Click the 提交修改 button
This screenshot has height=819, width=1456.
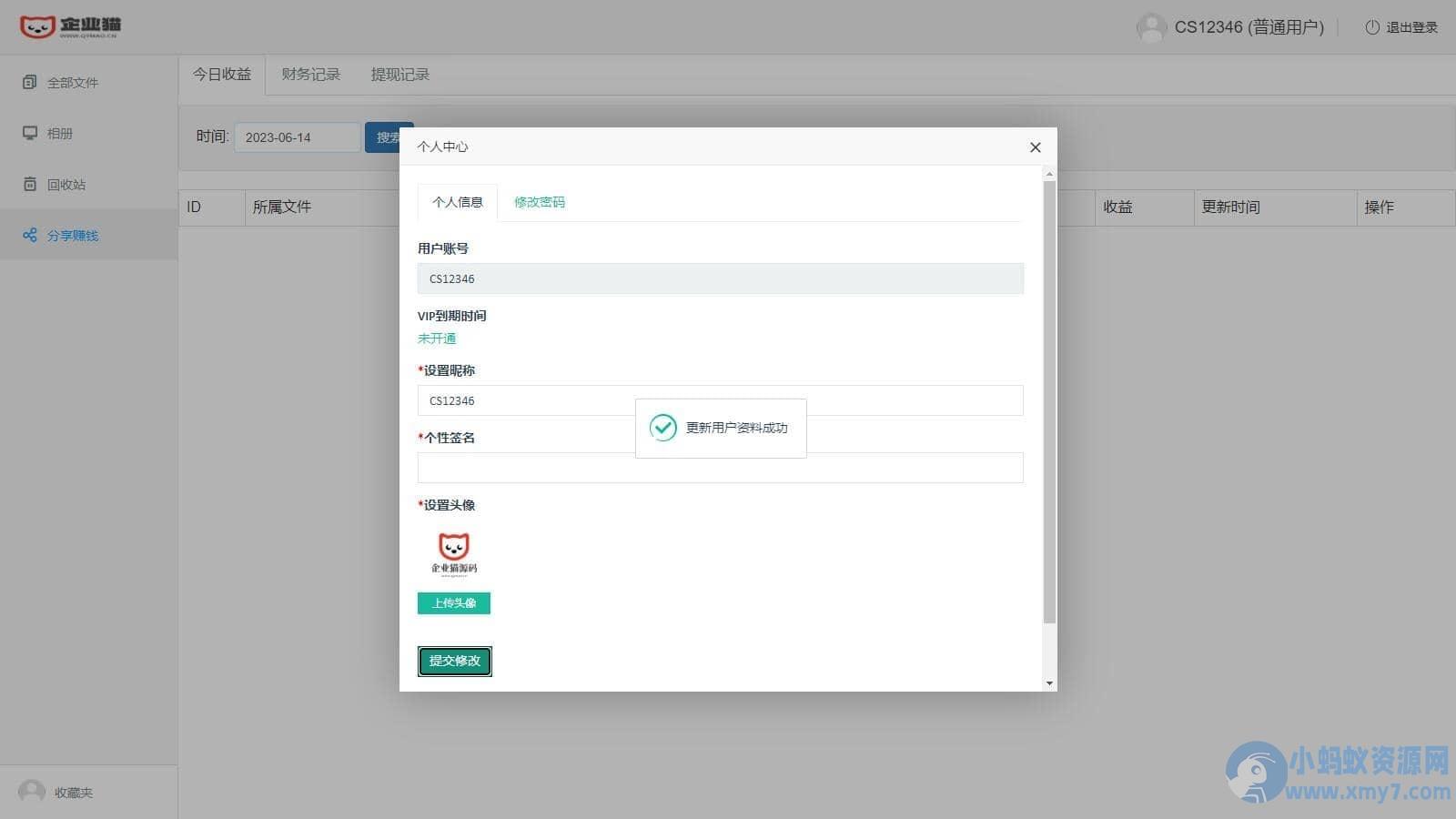(x=455, y=662)
